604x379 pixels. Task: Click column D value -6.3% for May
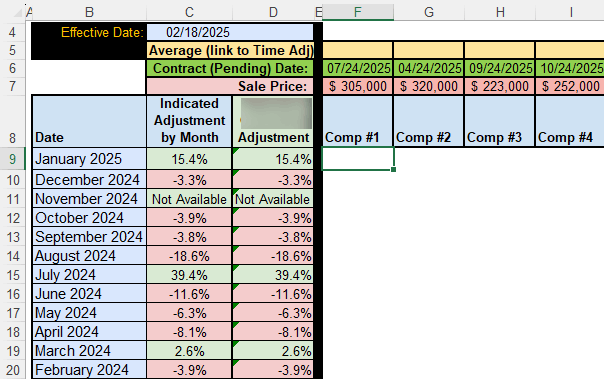[x=273, y=313]
